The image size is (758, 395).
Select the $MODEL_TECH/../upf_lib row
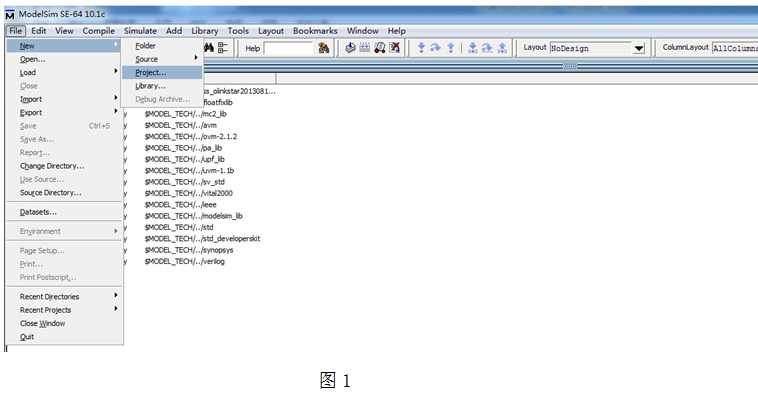185,159
